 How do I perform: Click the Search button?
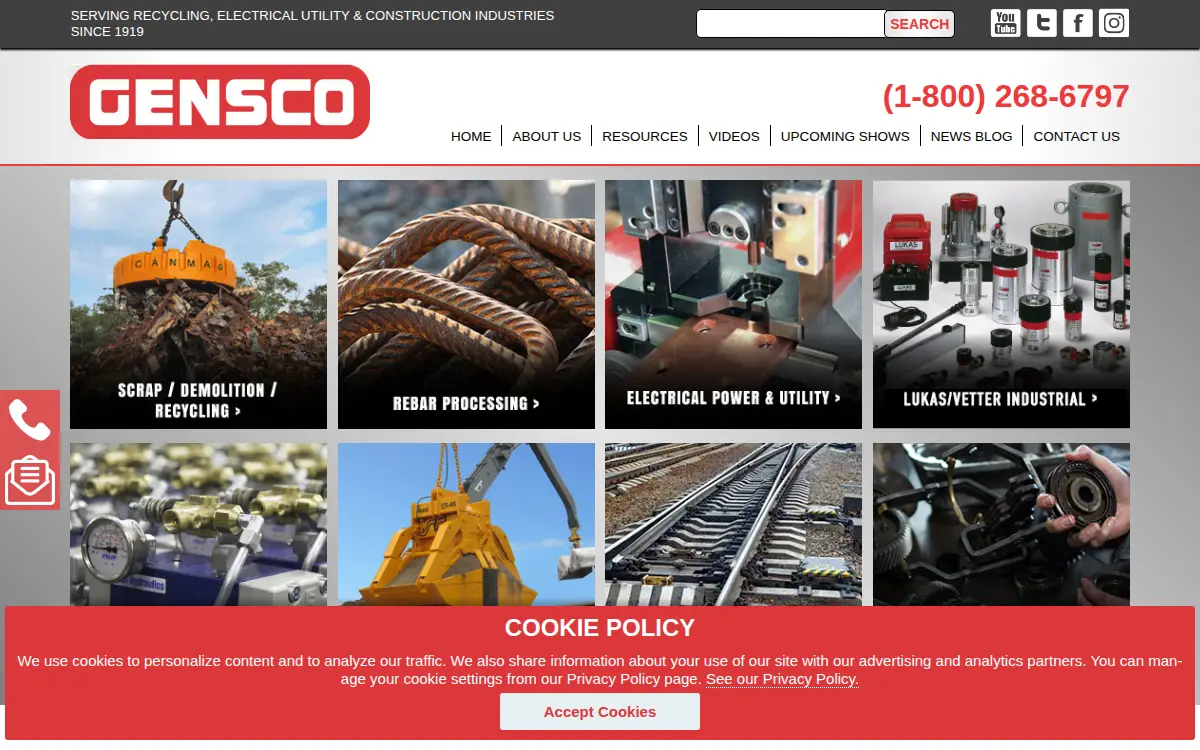pos(919,24)
